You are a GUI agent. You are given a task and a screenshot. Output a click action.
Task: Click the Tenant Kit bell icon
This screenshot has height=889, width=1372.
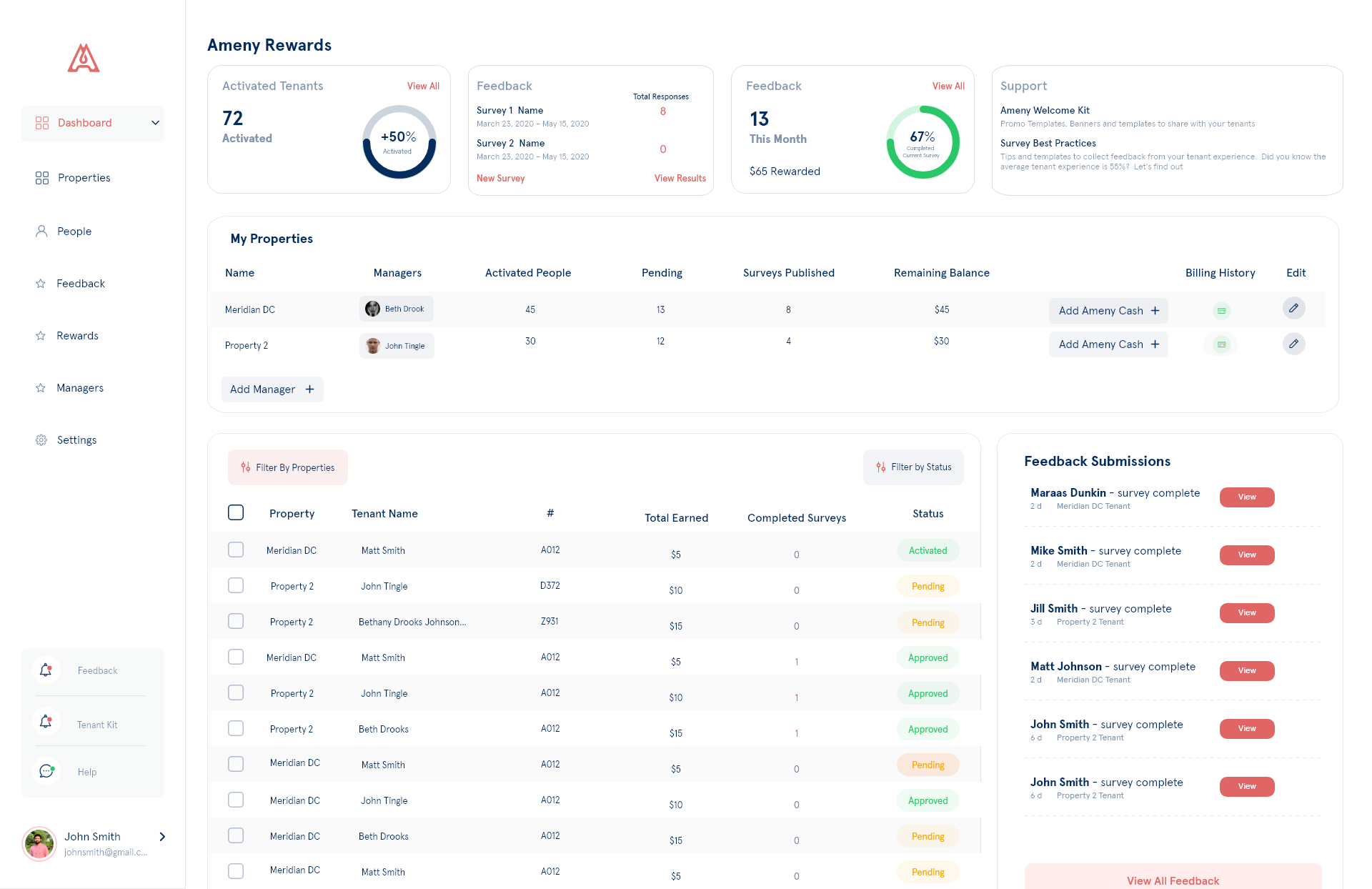click(x=46, y=722)
